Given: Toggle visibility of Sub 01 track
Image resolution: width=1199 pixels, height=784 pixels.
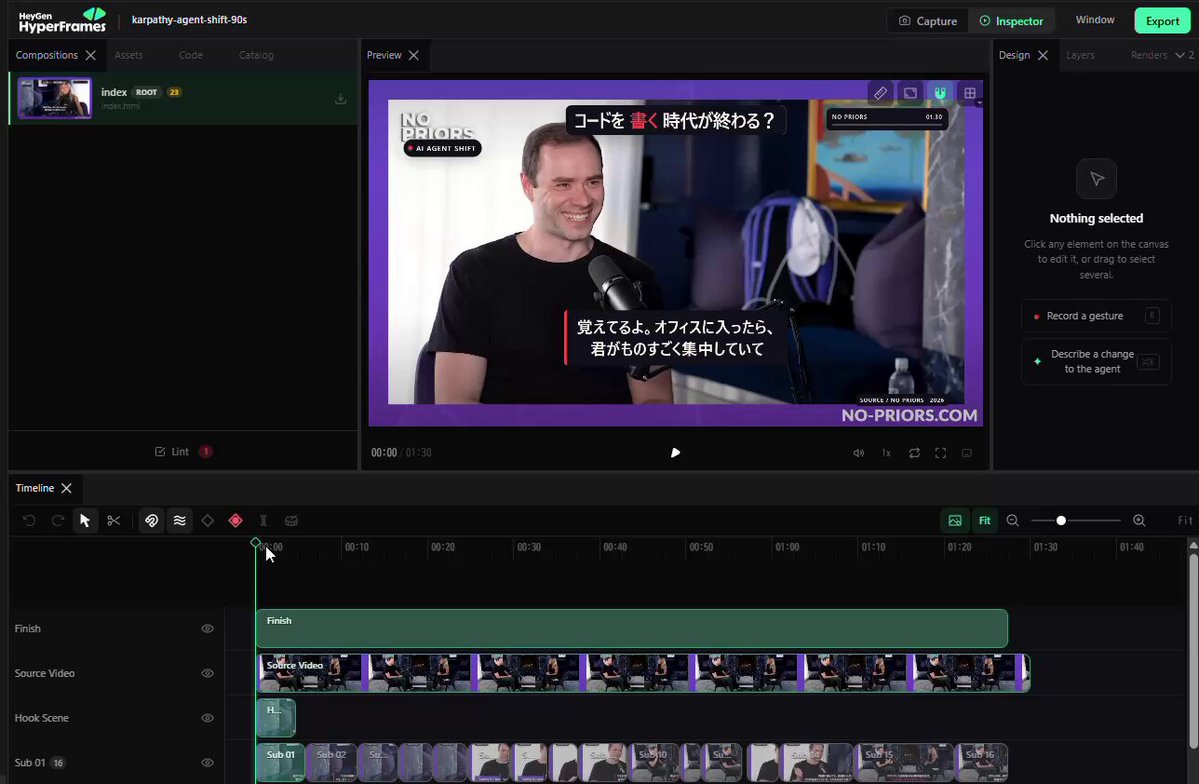Looking at the screenshot, I should 207,763.
